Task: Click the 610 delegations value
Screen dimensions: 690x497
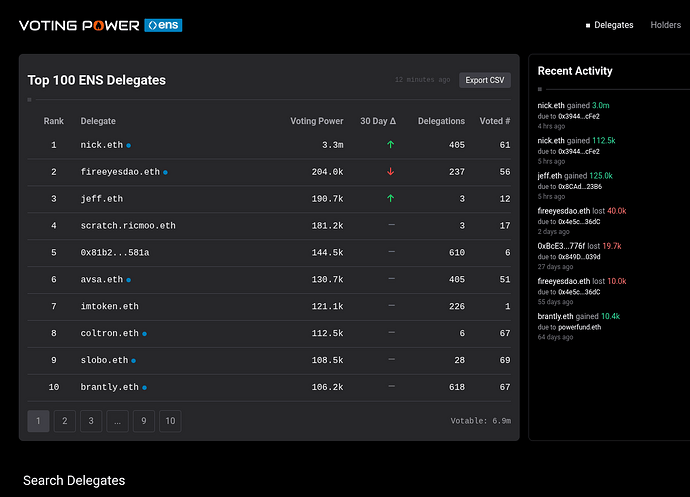Action: [x=457, y=252]
